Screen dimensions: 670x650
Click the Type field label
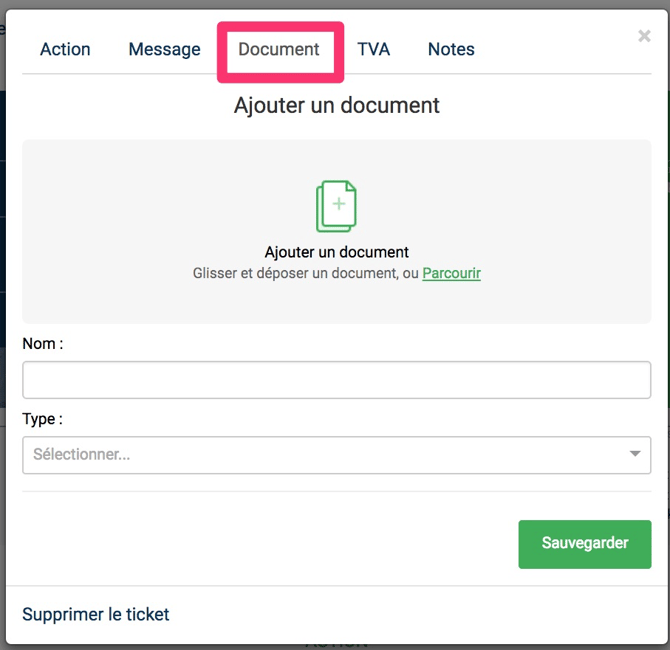tap(42, 419)
